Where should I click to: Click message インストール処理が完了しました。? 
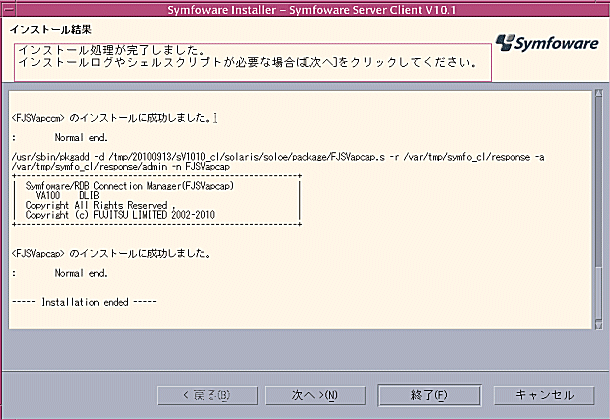pos(112,50)
